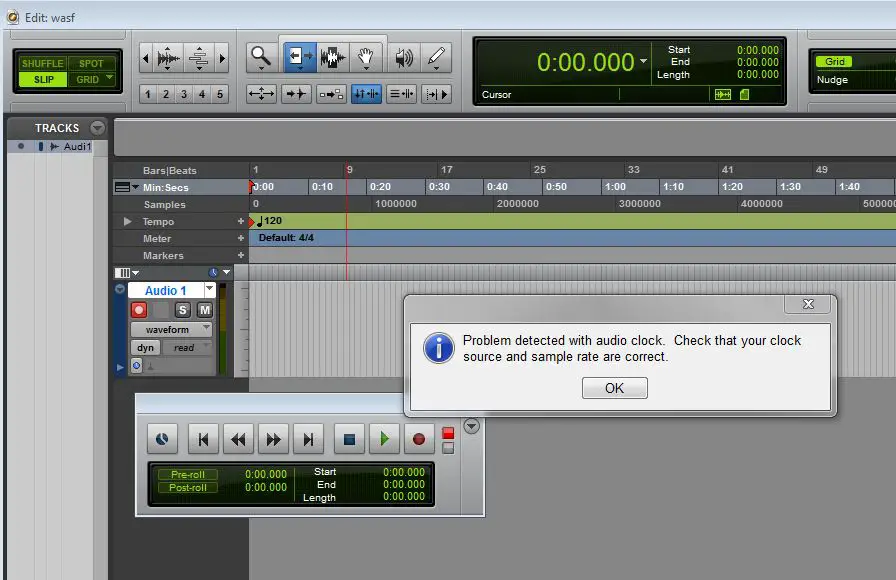The width and height of the screenshot is (896, 580).
Task: Click the Rewind button in transport
Action: tap(238, 438)
